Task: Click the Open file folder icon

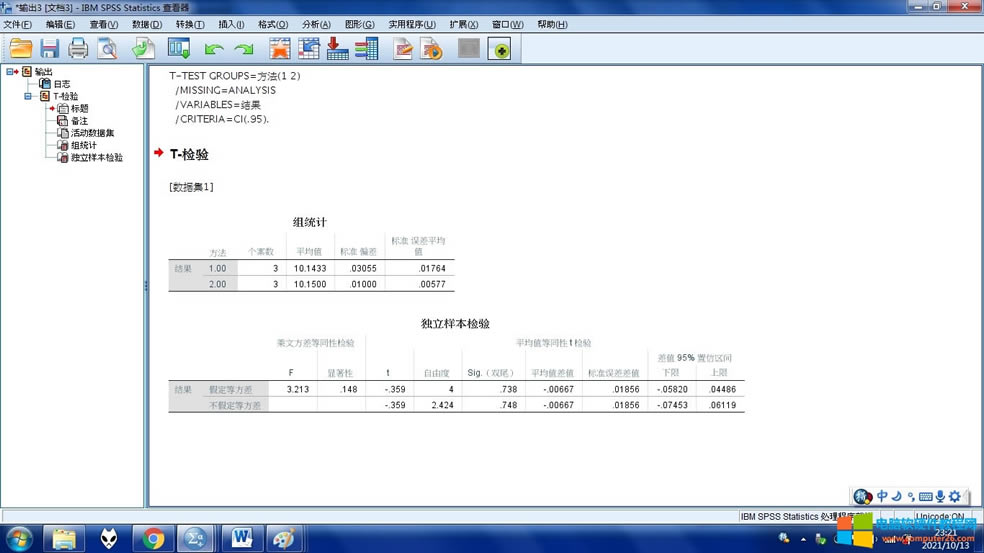Action: [x=21, y=48]
